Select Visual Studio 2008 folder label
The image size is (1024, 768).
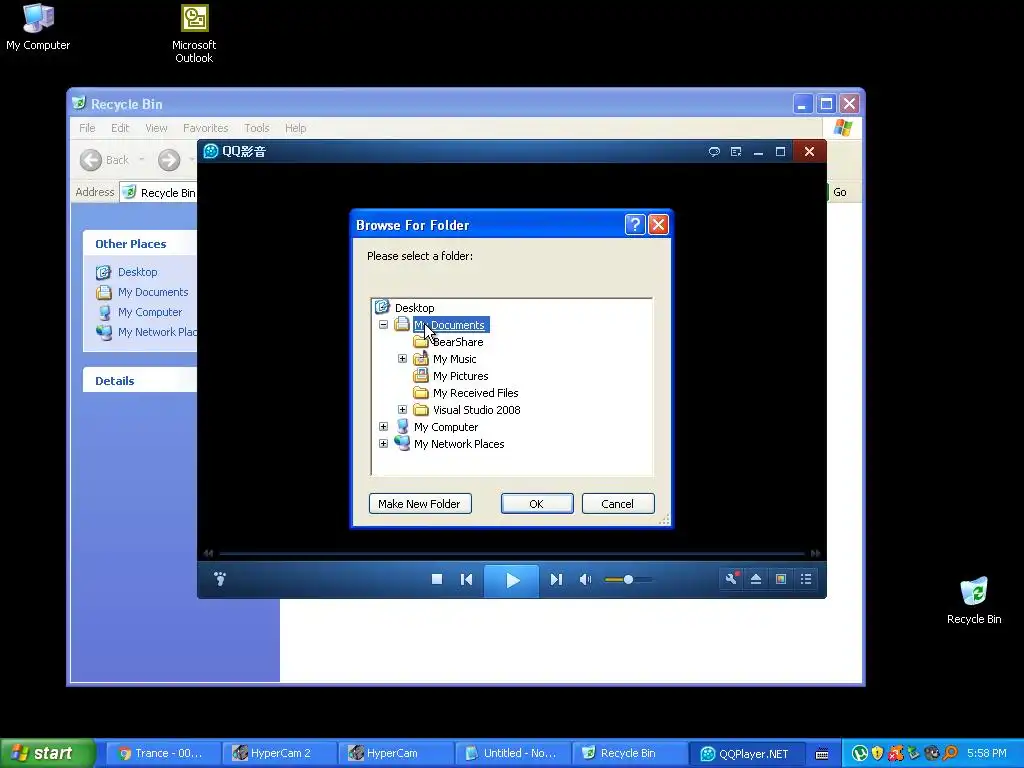coord(477,409)
